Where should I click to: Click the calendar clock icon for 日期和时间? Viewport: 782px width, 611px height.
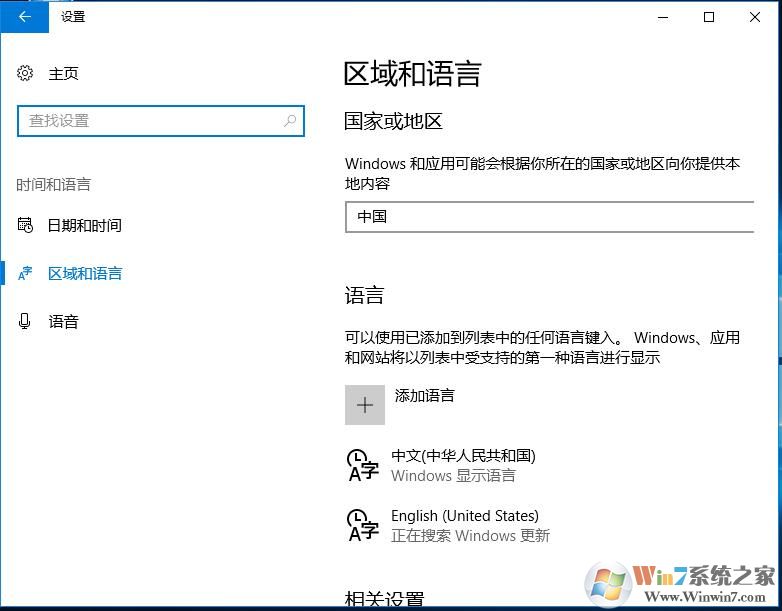coord(26,225)
